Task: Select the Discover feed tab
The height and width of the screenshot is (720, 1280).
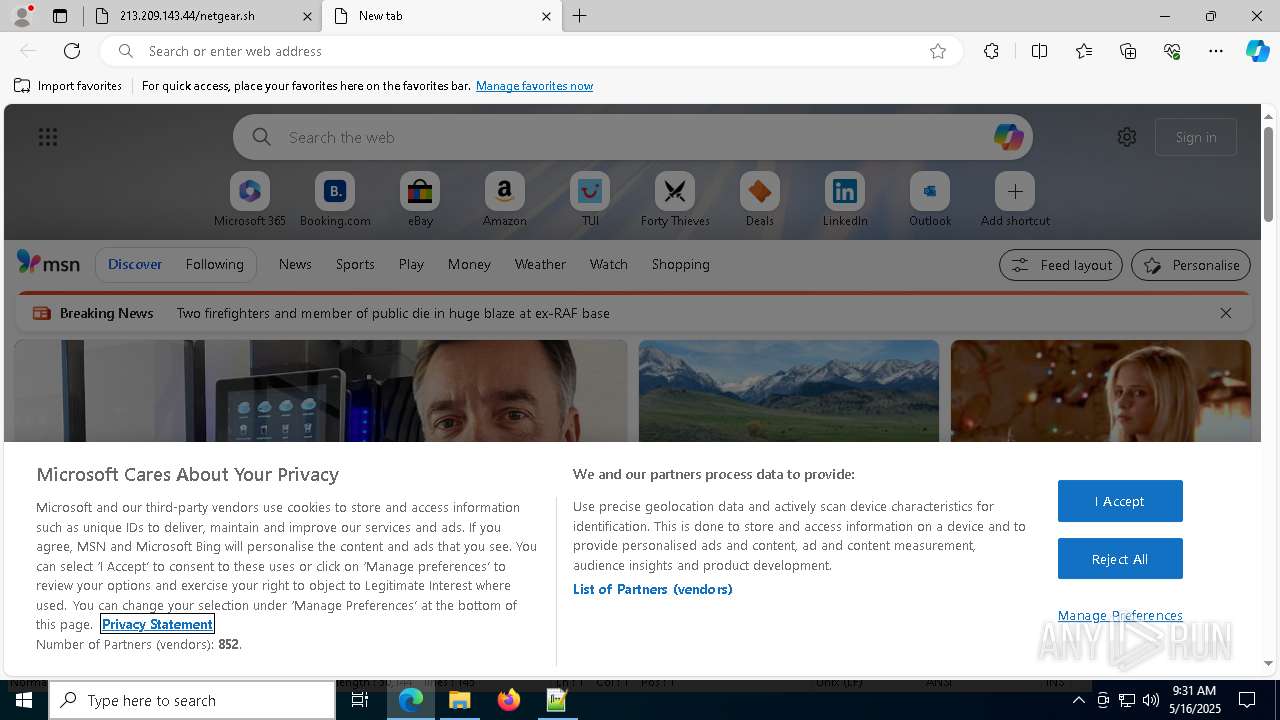Action: [135, 264]
